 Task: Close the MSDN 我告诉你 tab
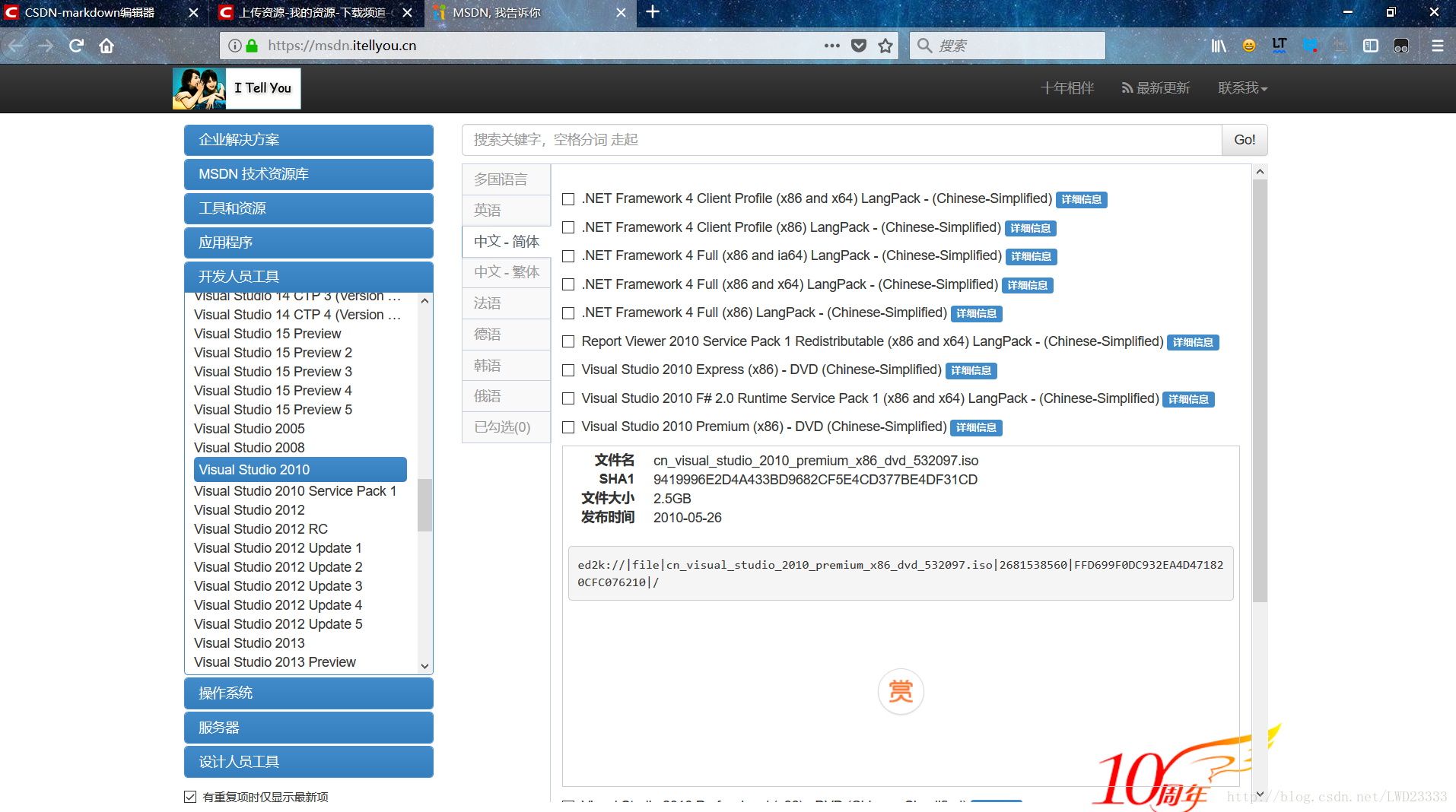tap(621, 13)
